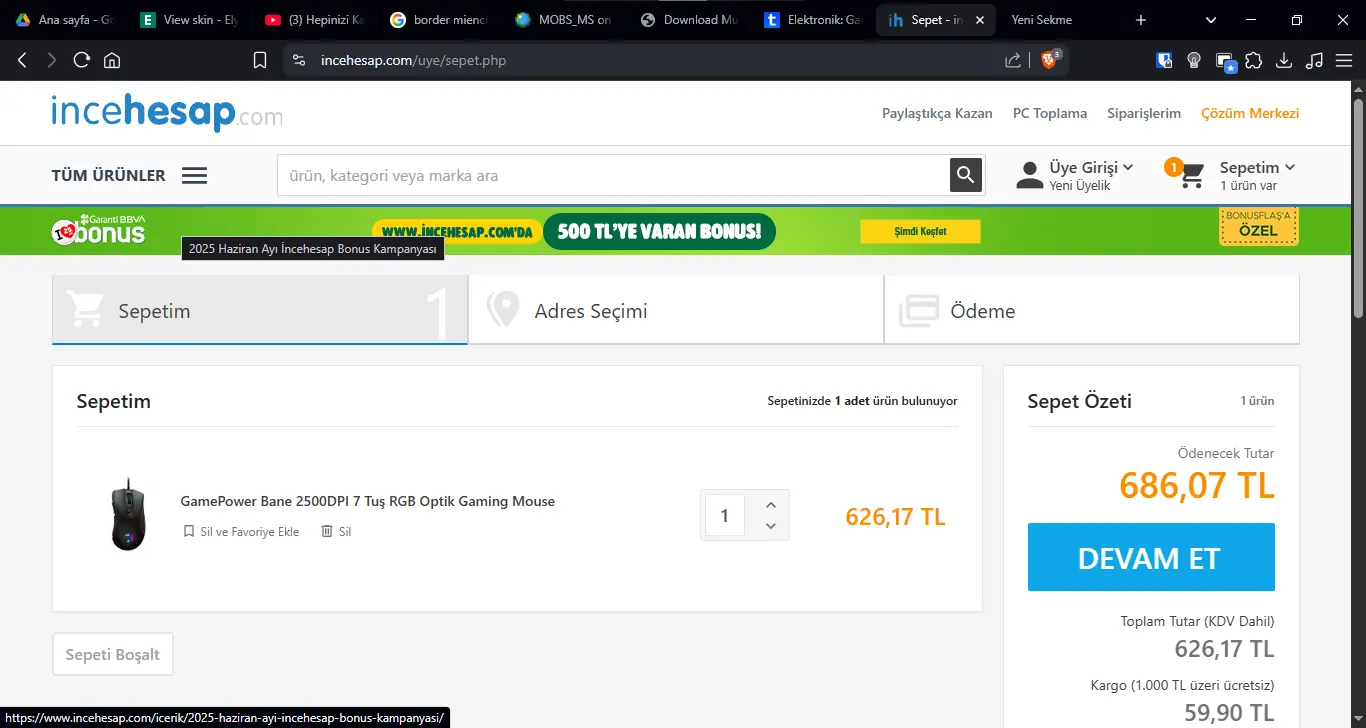This screenshot has width=1366, height=728.
Task: Expand the Üye Girişi dropdown
Action: point(1128,167)
